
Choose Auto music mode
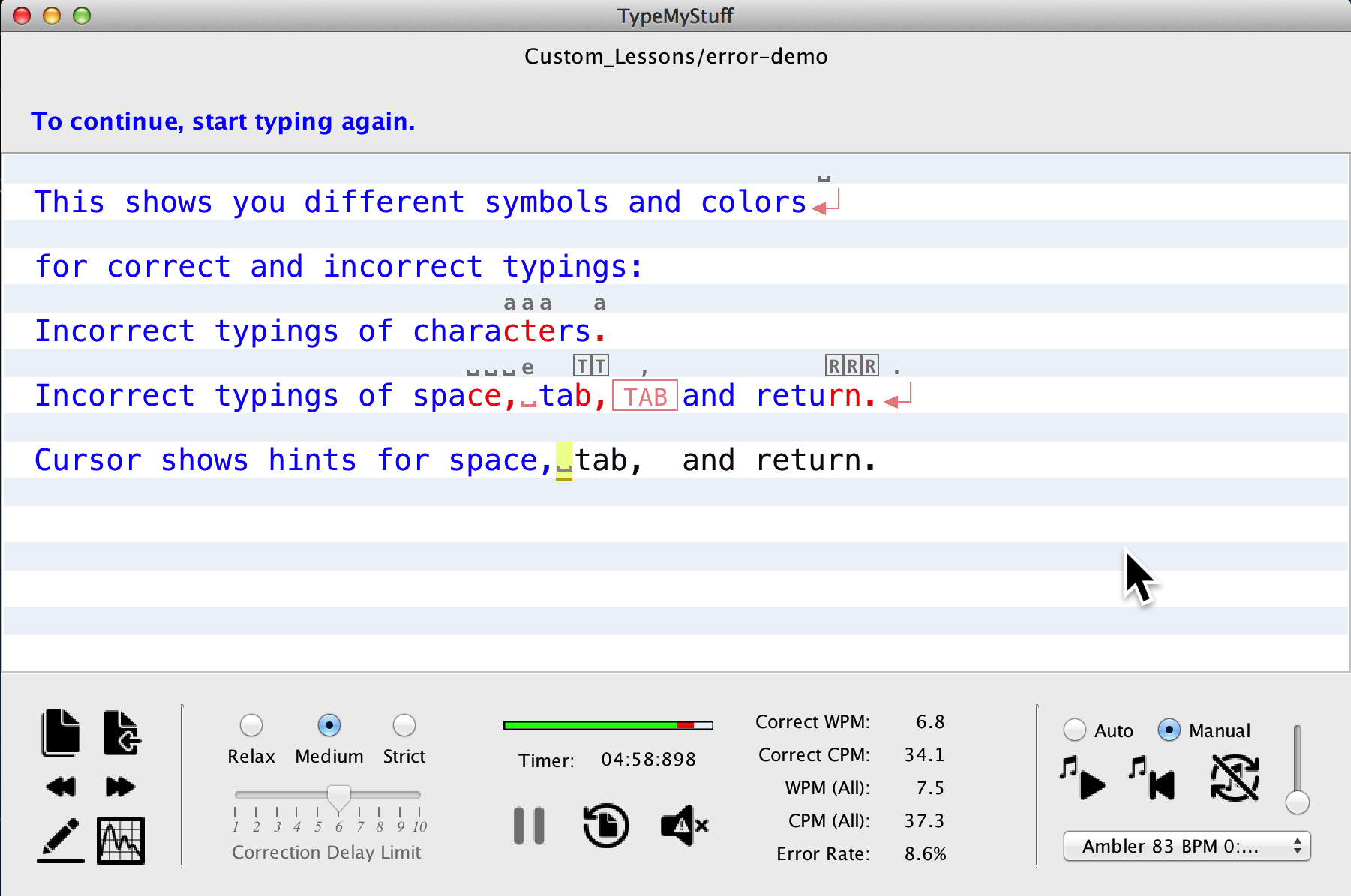[x=1075, y=730]
